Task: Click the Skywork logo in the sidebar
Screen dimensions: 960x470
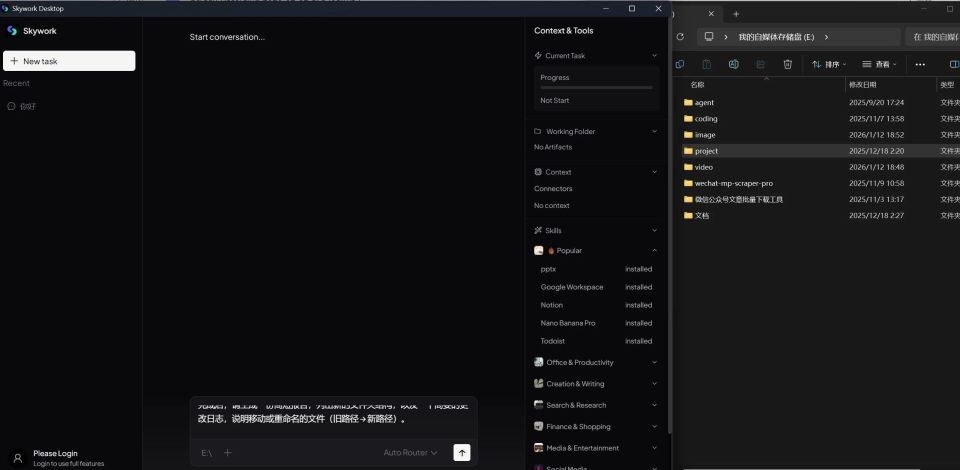Action: (12, 31)
